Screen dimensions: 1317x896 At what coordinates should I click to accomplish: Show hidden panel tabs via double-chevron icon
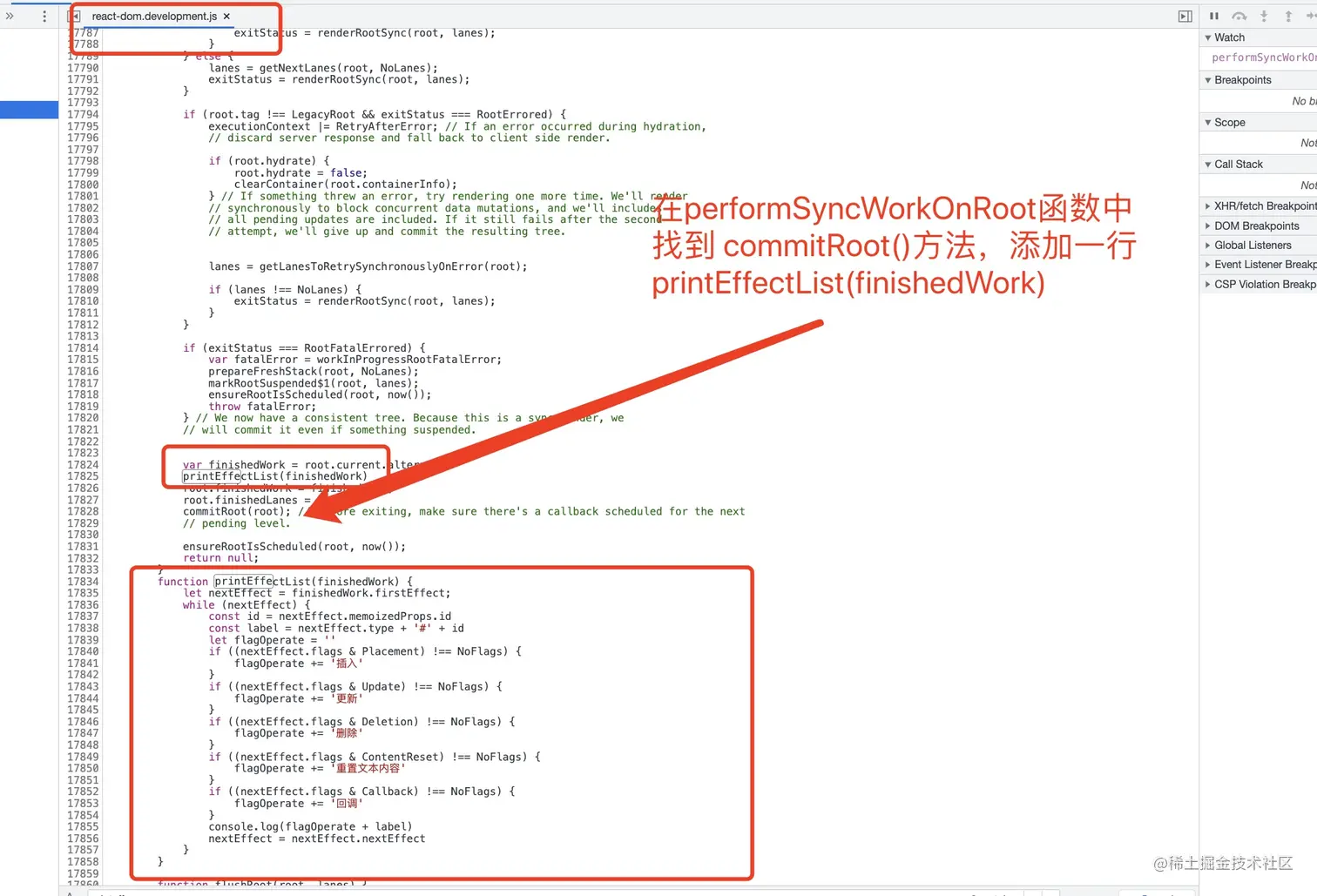coord(11,16)
